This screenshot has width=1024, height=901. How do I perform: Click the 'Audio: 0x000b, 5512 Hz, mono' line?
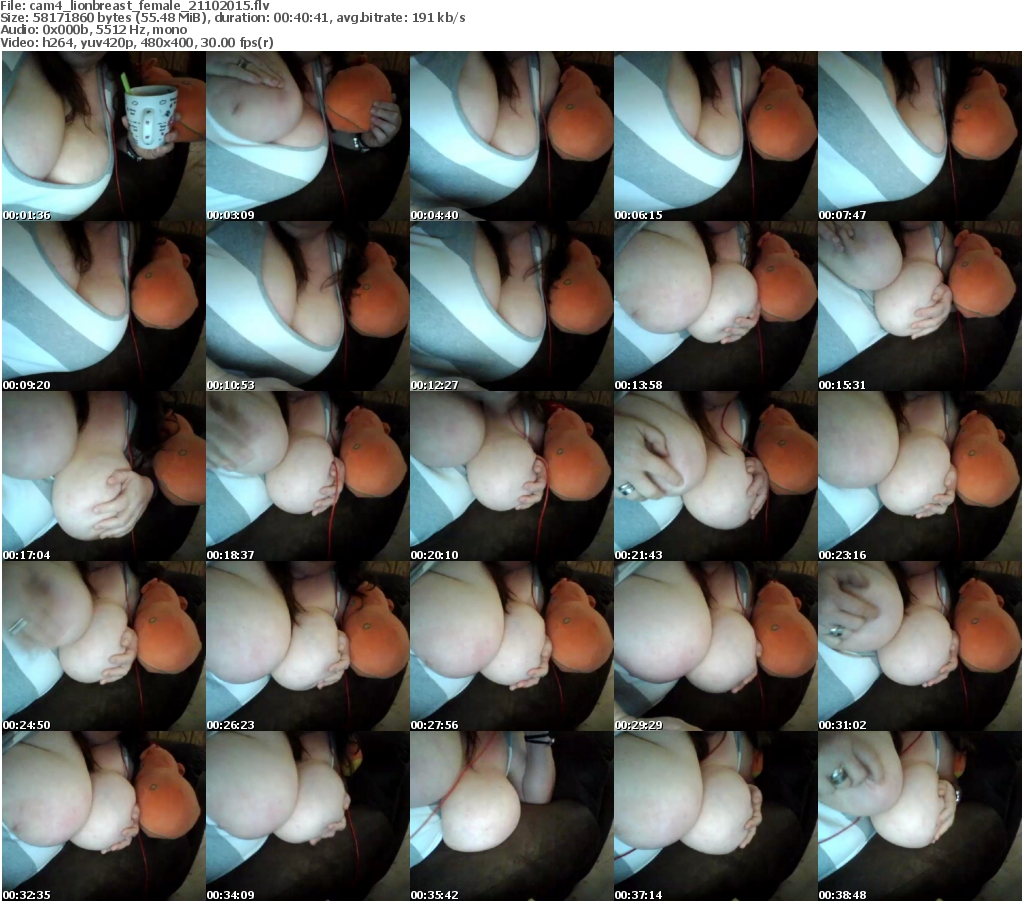[94, 30]
